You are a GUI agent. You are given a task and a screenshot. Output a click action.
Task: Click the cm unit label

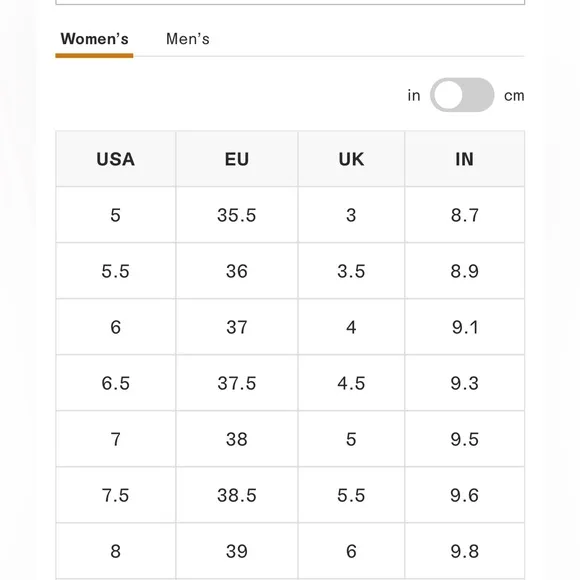pyautogui.click(x=514, y=96)
